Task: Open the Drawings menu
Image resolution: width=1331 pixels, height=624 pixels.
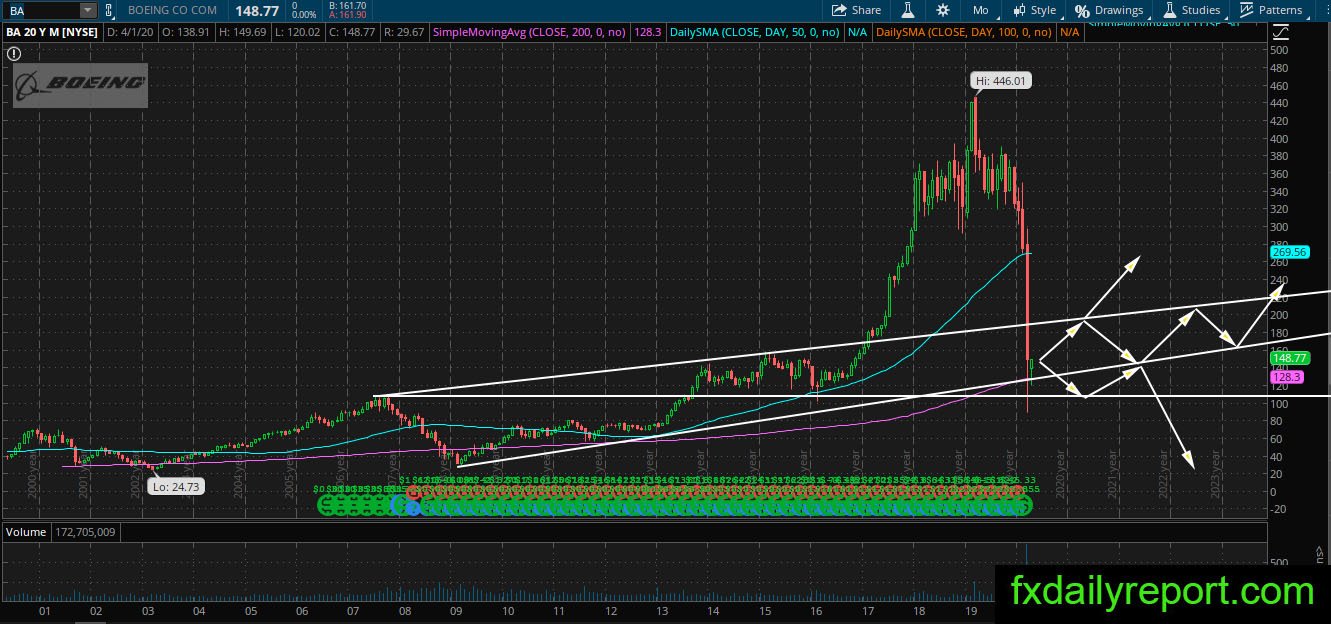Action: click(x=1109, y=10)
